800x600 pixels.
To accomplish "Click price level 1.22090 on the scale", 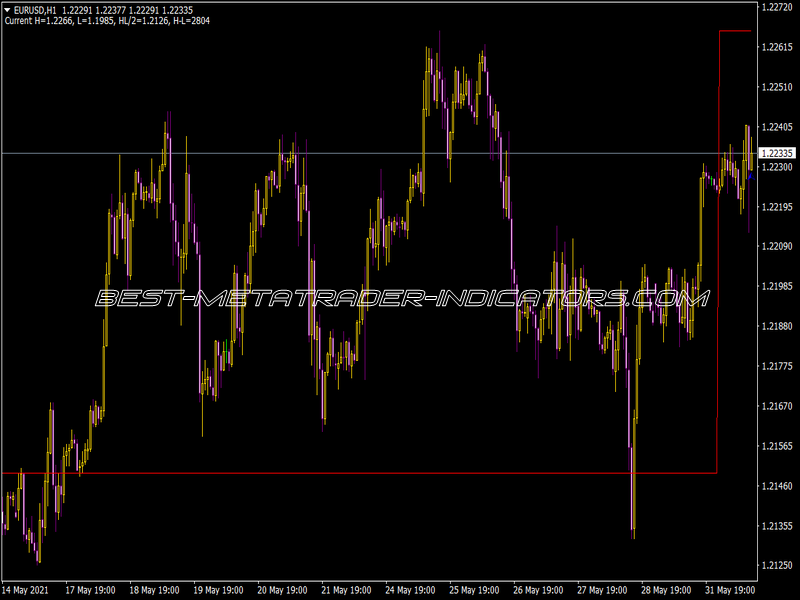I will pos(777,246).
